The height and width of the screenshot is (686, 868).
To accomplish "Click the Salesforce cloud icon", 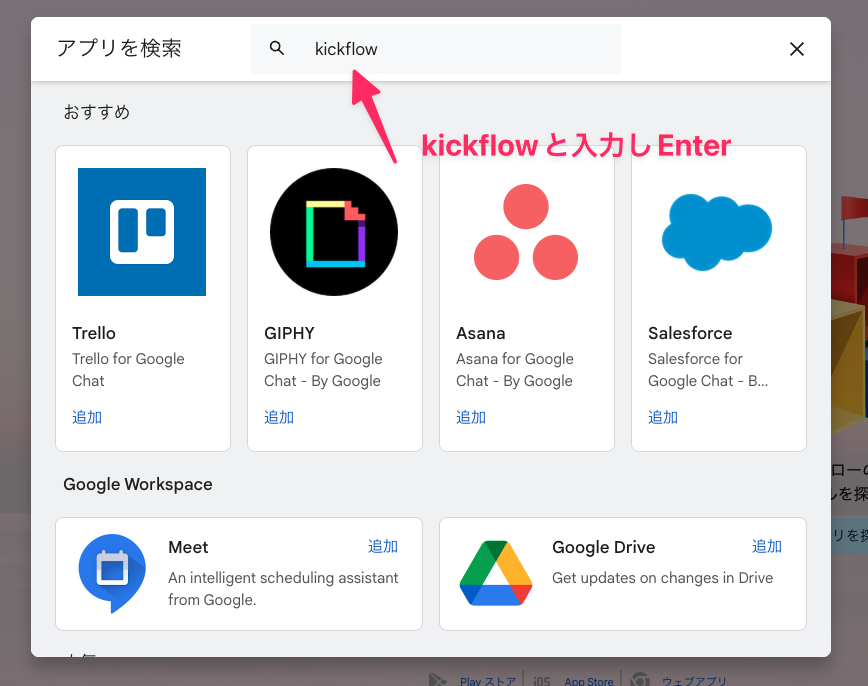I will pos(718,231).
